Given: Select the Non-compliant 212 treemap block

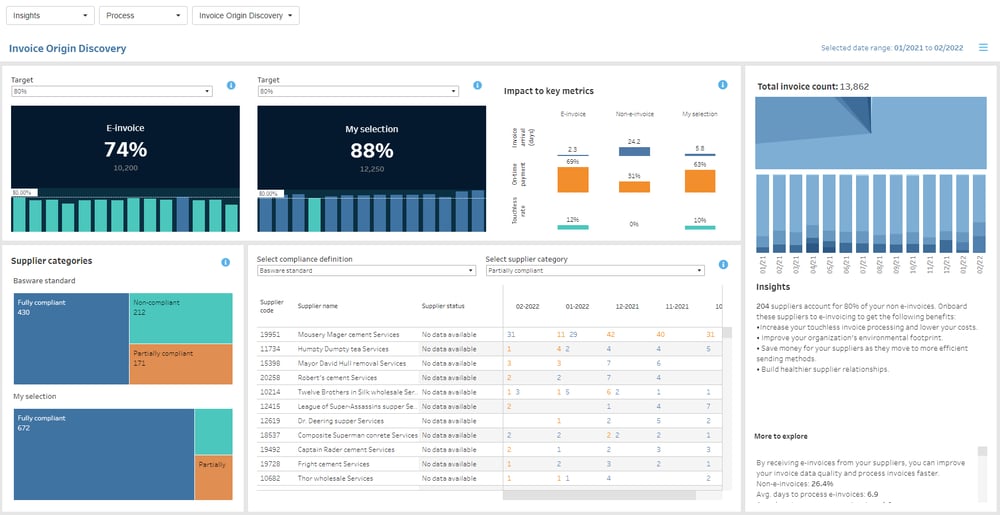Looking at the screenshot, I should tap(181, 318).
